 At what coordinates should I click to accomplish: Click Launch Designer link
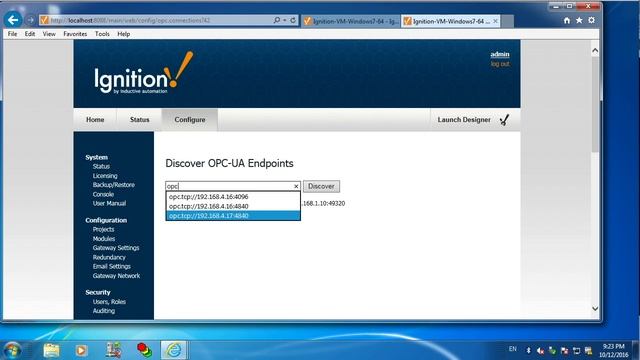[x=464, y=120]
